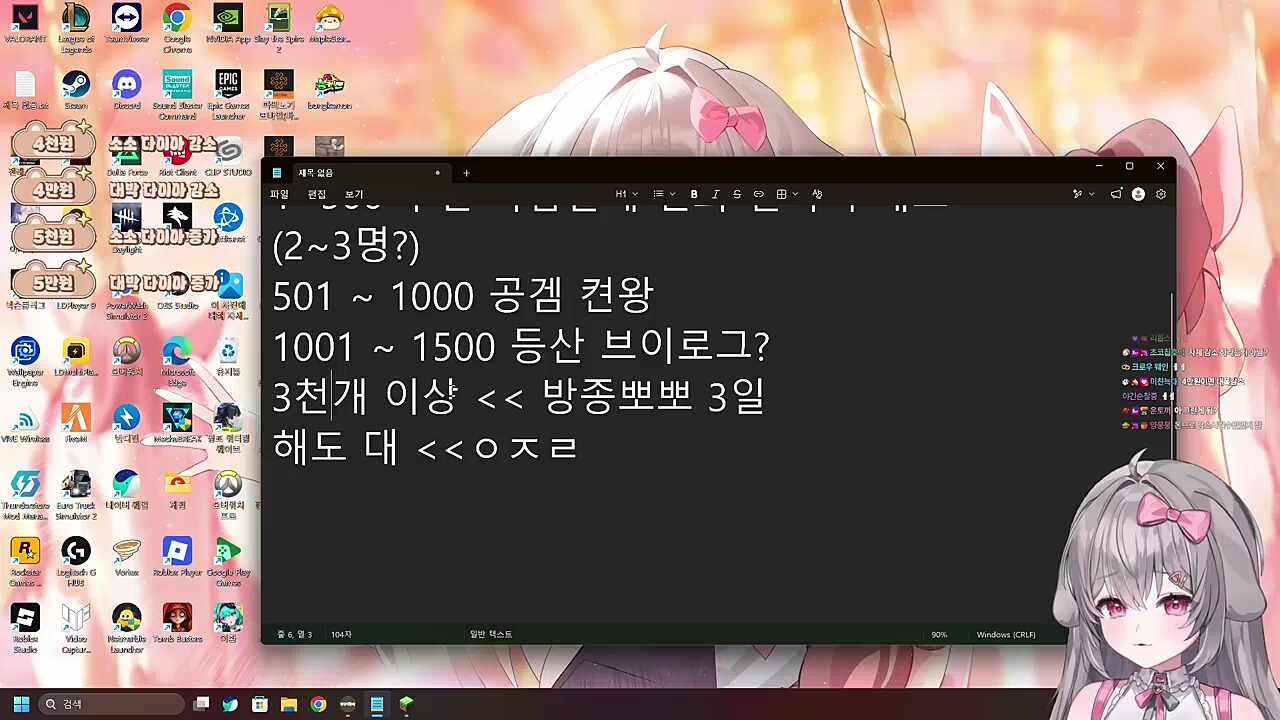This screenshot has width=1280, height=720.
Task: Apply strikethrough formatting in Notepad
Action: 737,194
